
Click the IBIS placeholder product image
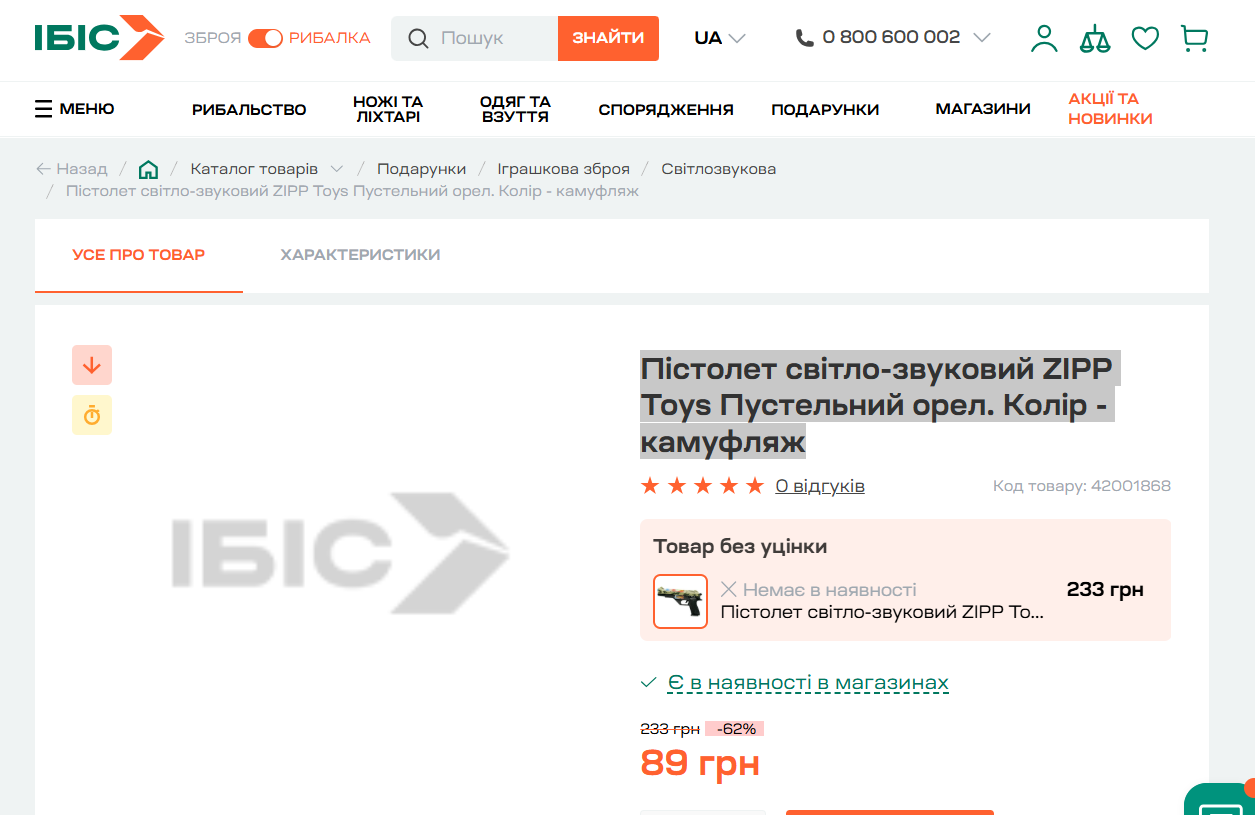click(341, 552)
